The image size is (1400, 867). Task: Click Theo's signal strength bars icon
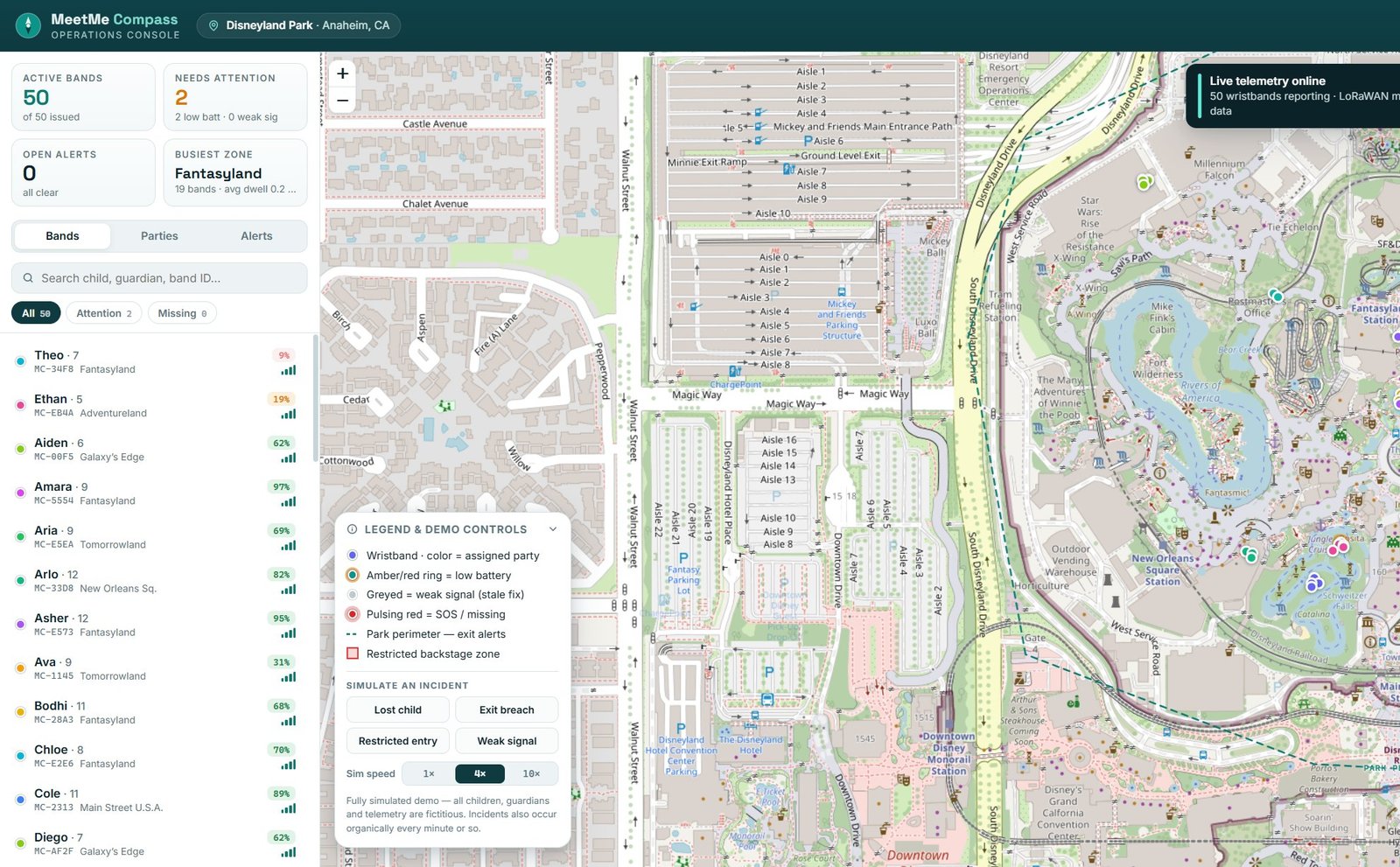pyautogui.click(x=288, y=370)
